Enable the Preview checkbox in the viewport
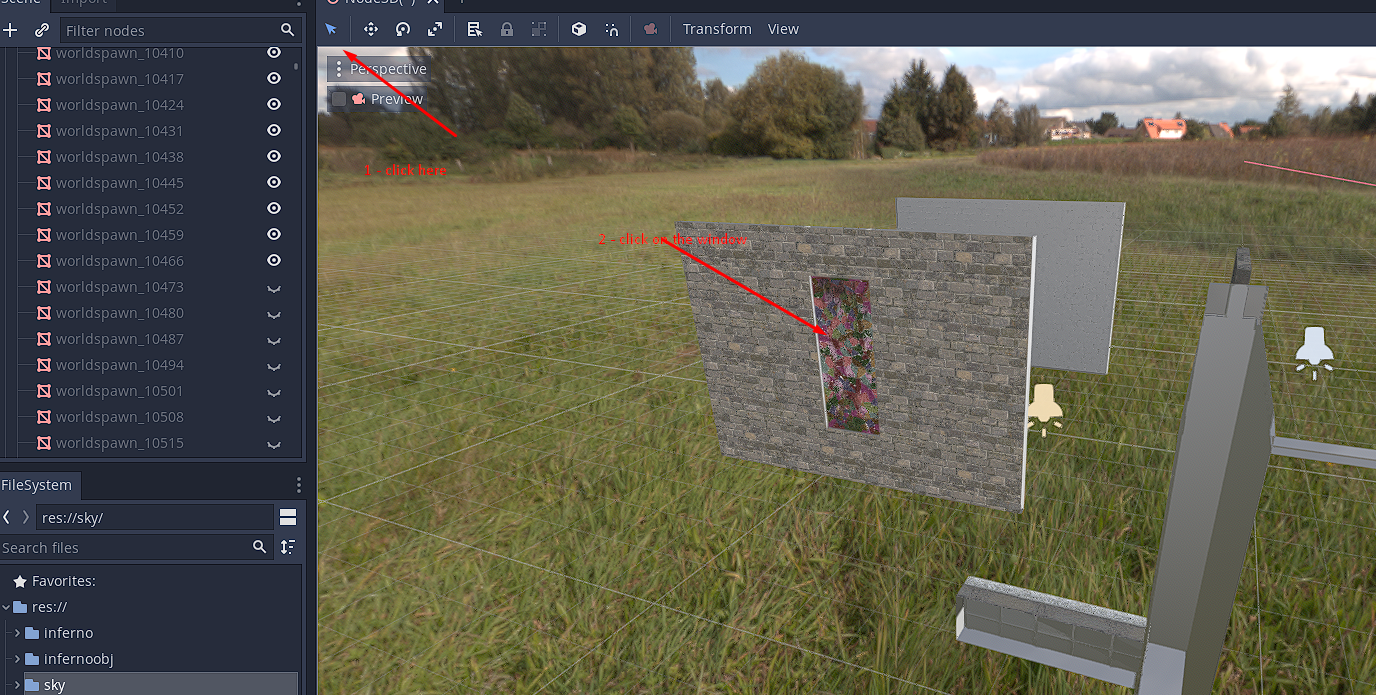The width and height of the screenshot is (1376, 695). click(x=339, y=98)
